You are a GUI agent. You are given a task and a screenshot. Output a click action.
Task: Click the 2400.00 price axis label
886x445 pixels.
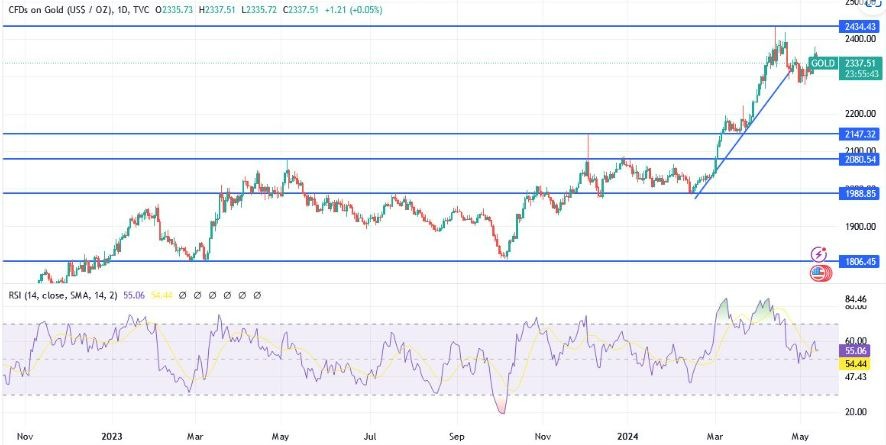(x=859, y=38)
